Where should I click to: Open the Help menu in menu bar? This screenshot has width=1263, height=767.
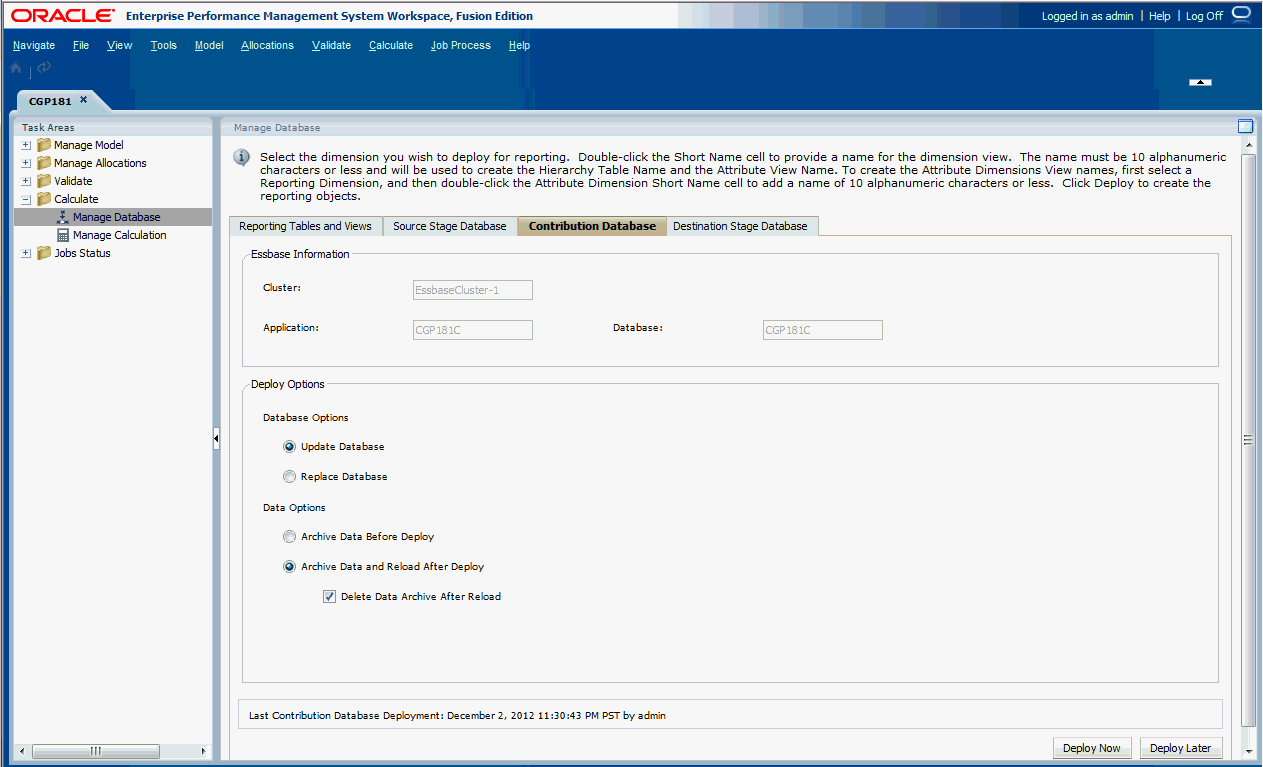tap(519, 45)
